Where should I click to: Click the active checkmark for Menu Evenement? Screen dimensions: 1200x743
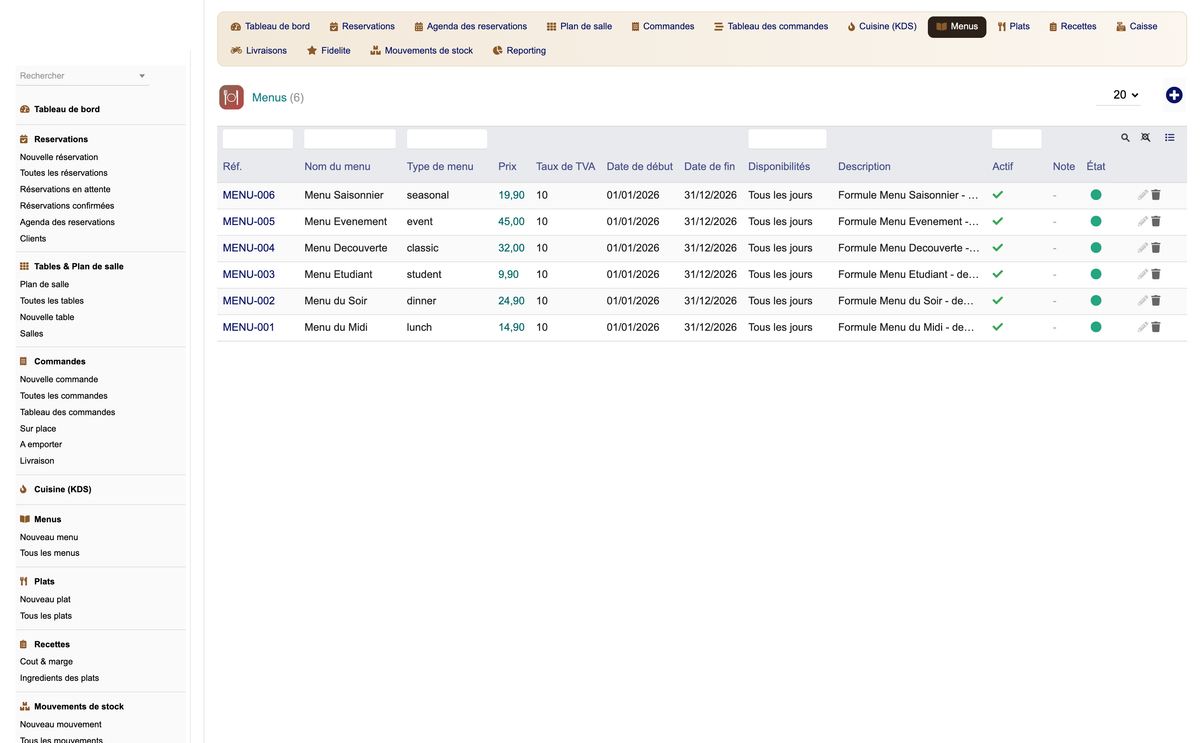tap(997, 221)
